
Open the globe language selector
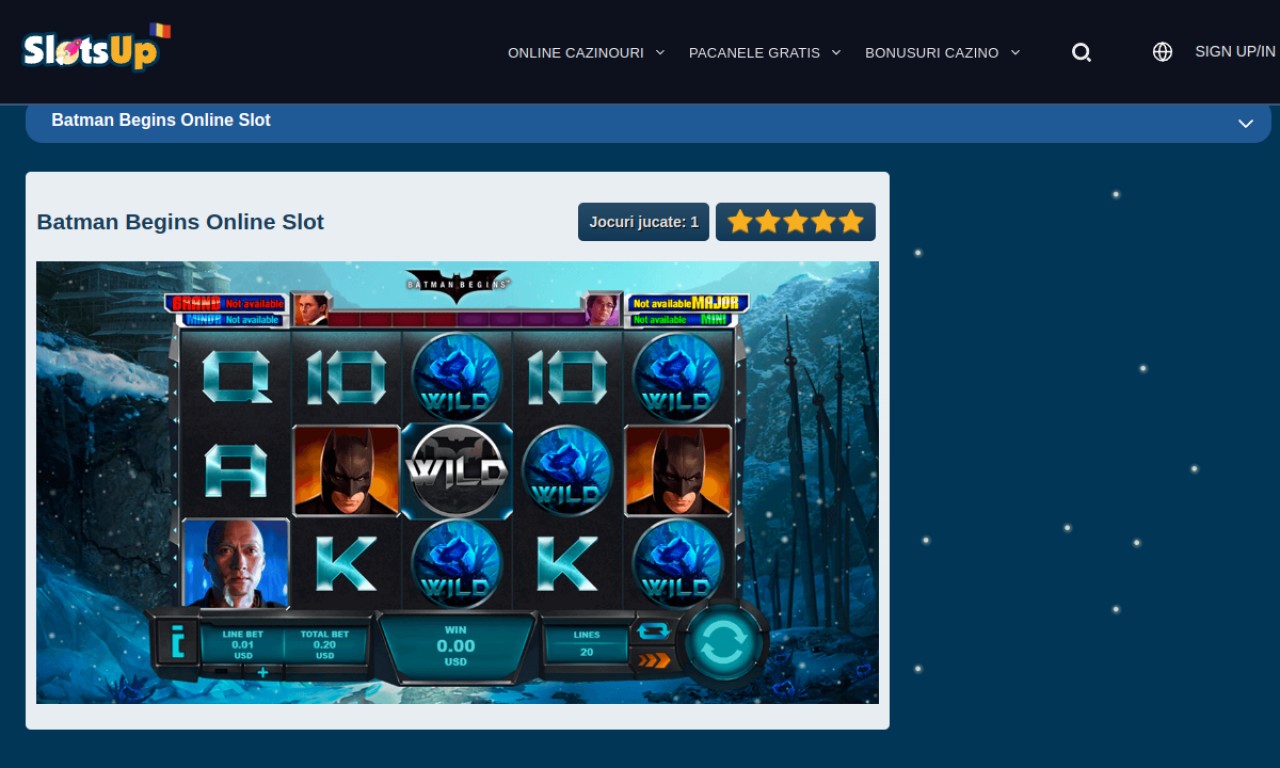1162,52
